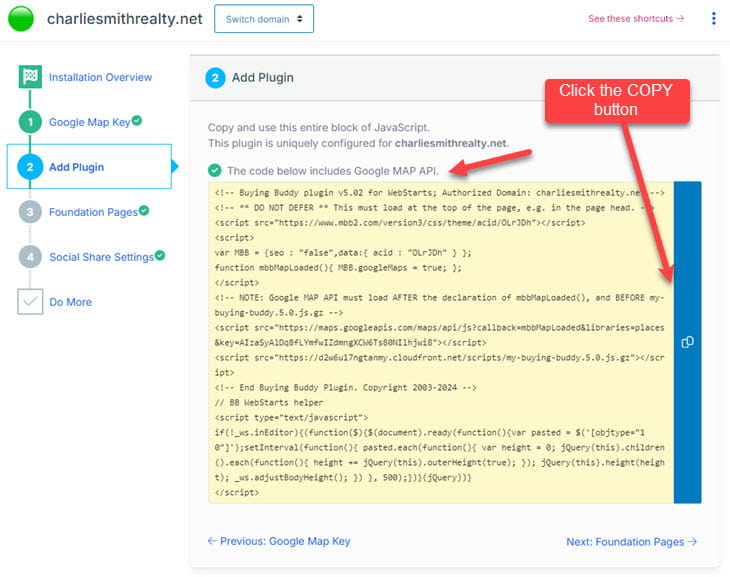Click the blue copy sidebar strip
Viewport: 730px width, 577px height.
click(687, 342)
